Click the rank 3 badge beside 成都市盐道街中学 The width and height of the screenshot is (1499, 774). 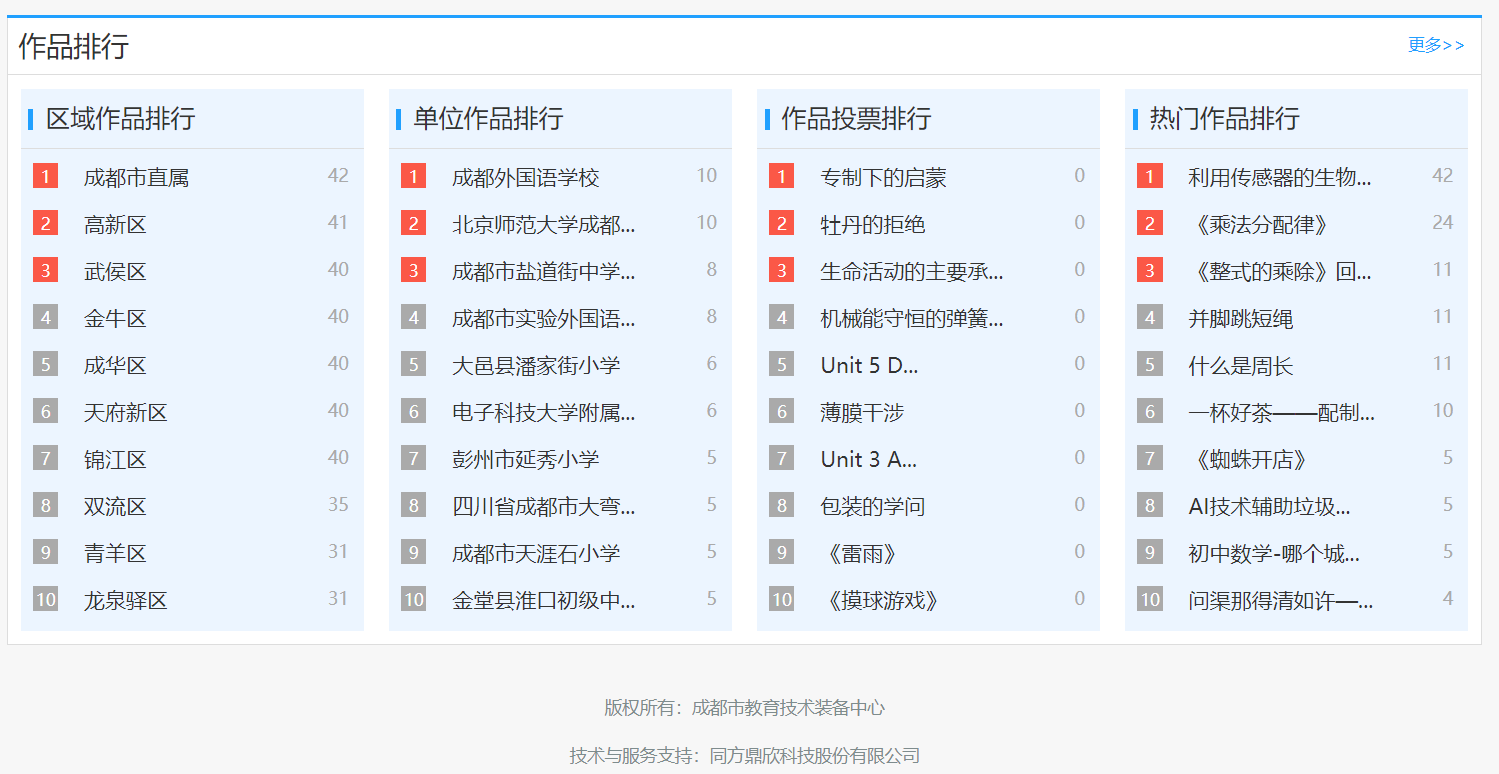click(x=413, y=271)
